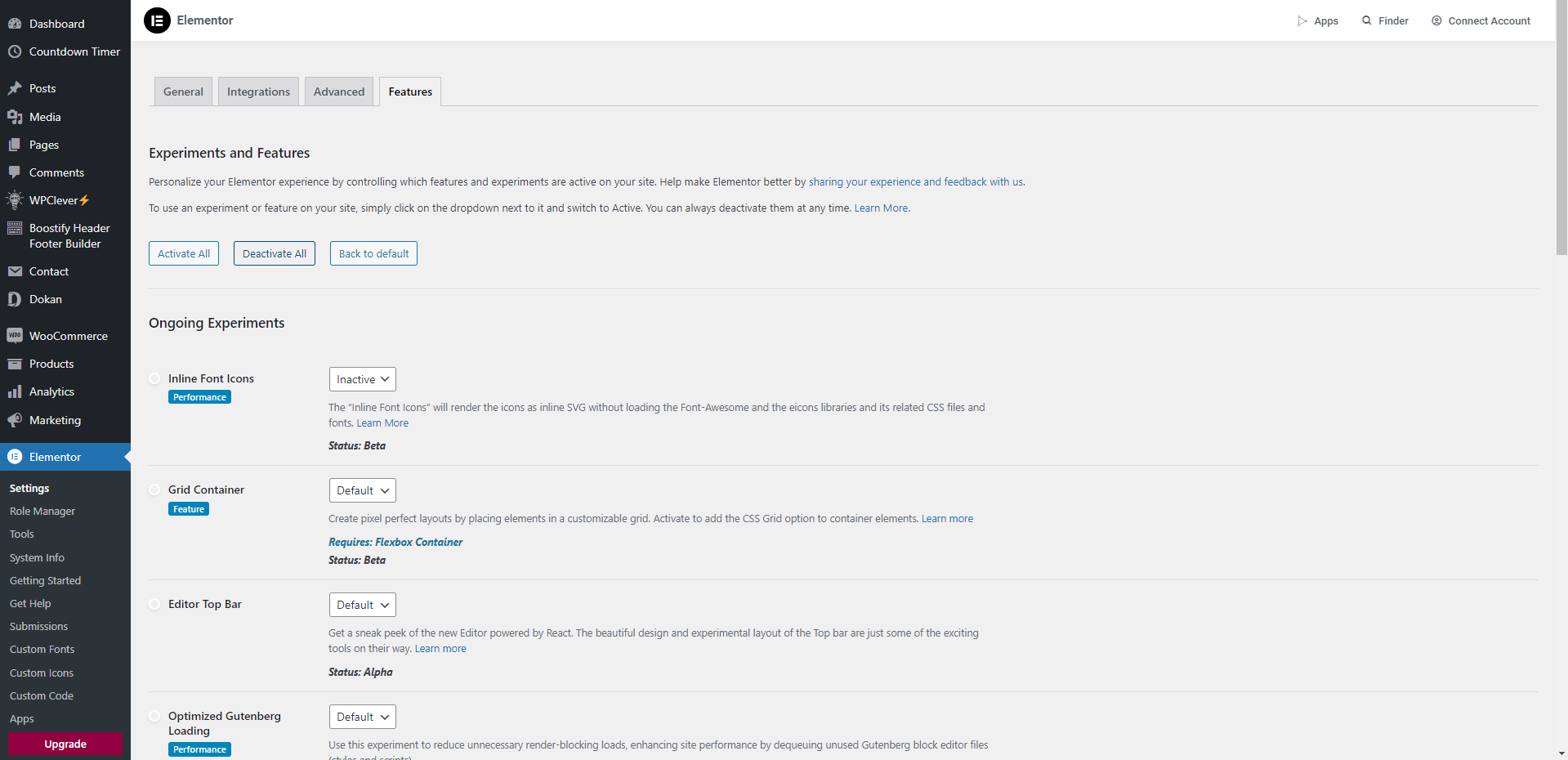Click the Products archive icon
1568x760 pixels.
click(15, 364)
